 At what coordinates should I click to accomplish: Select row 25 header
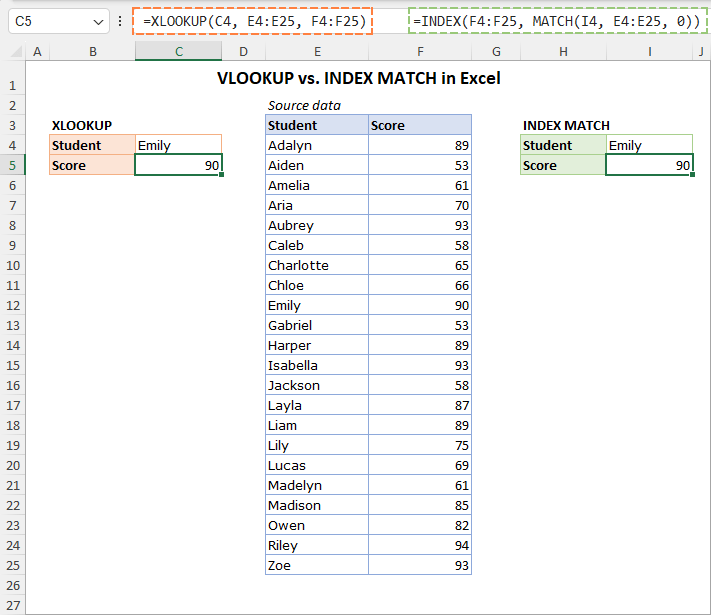pos(12,566)
